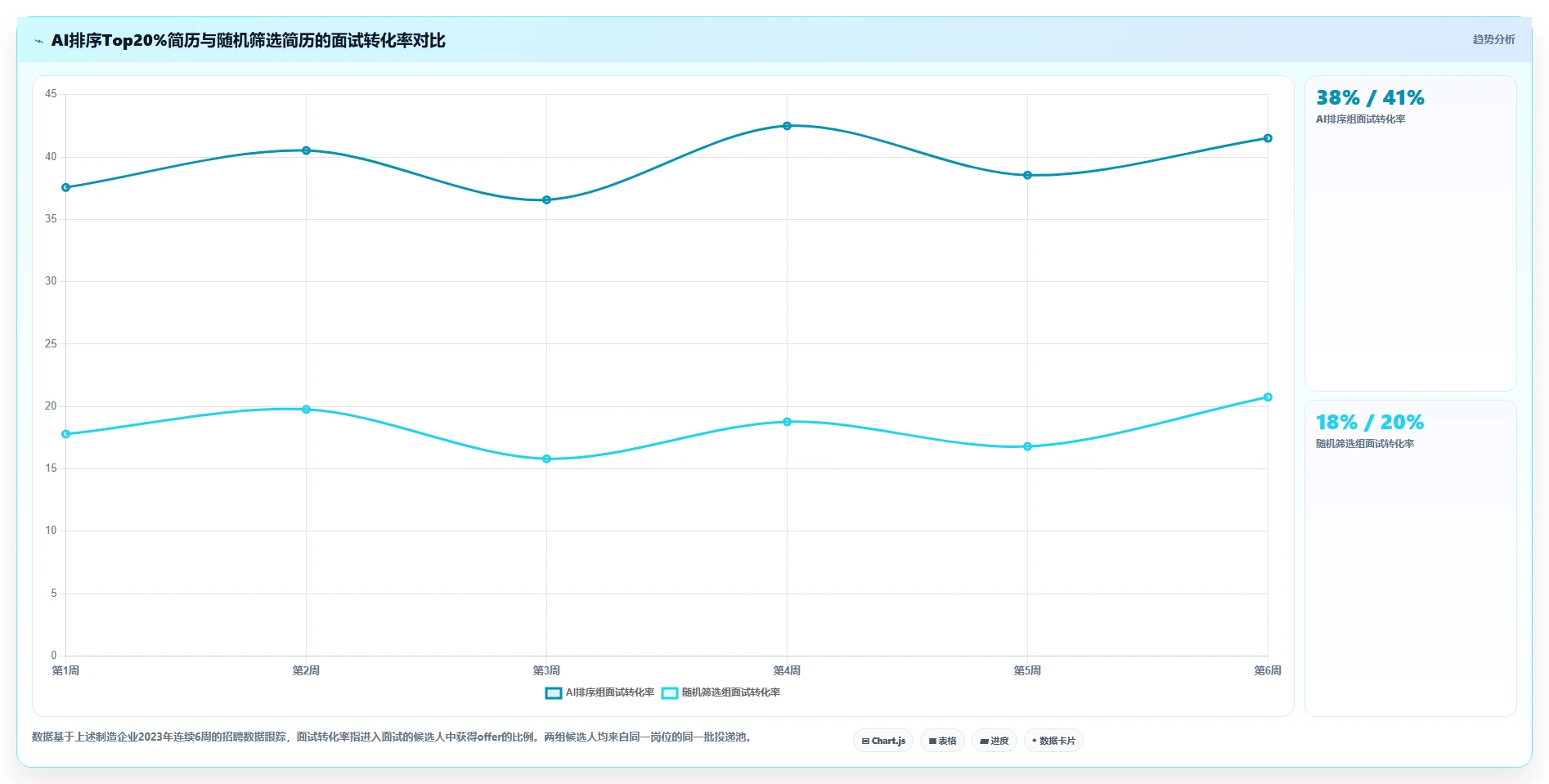Click the y-axis label 5

coord(54,594)
